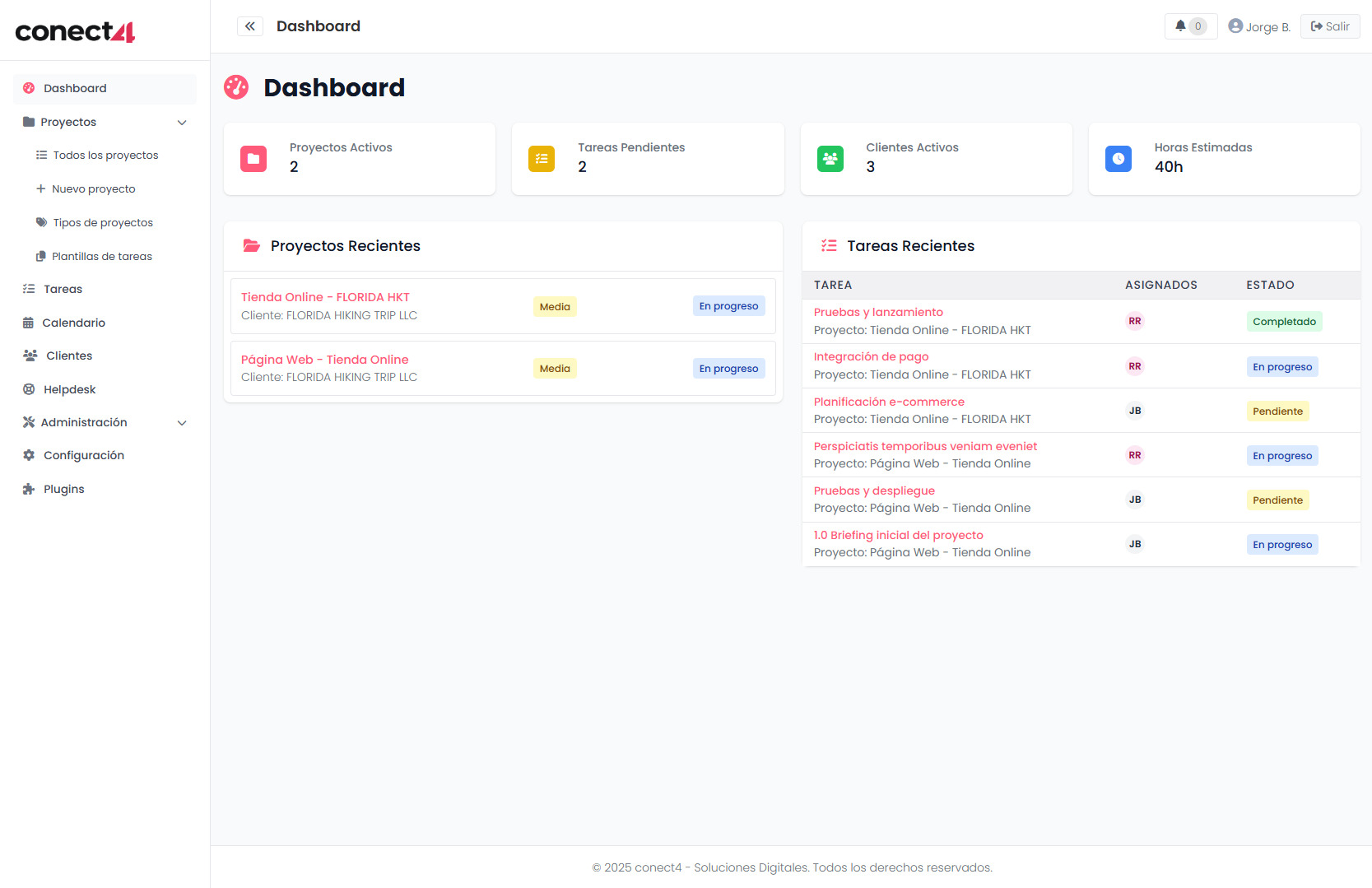Collapse the Proyectos submenu chevron

182,123
